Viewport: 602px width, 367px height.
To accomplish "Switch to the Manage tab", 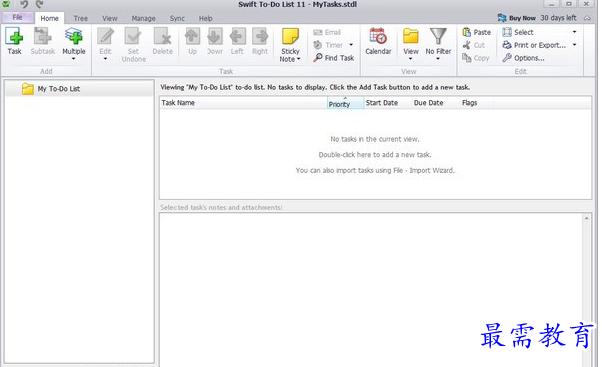I will click(x=144, y=18).
